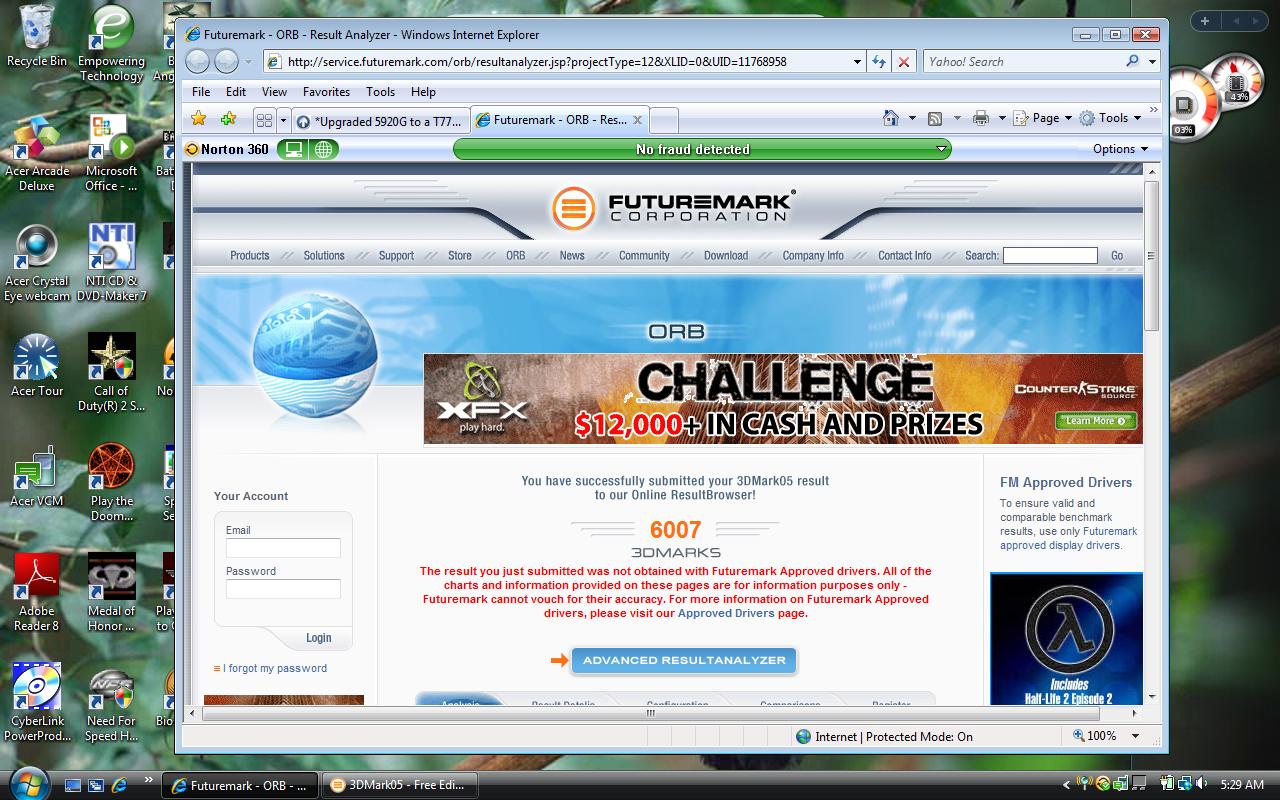Expand Norton fraud detection bar dropdown

(940, 149)
